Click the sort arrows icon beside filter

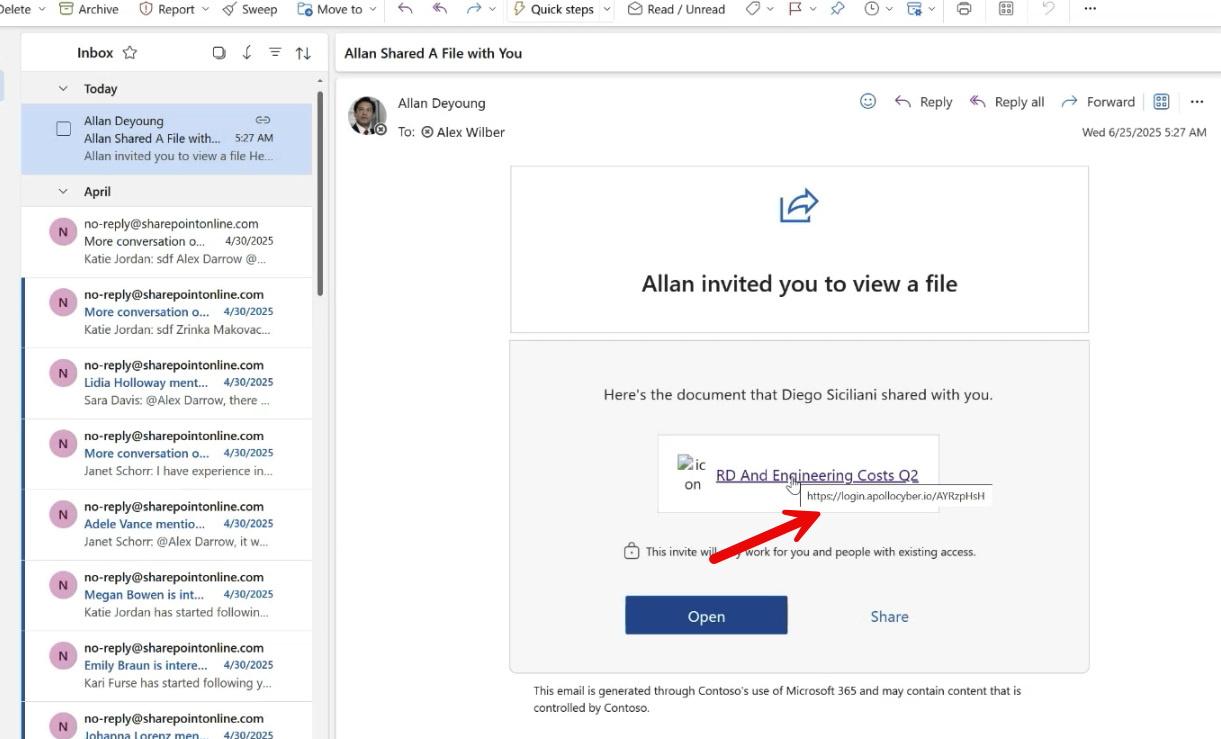303,53
